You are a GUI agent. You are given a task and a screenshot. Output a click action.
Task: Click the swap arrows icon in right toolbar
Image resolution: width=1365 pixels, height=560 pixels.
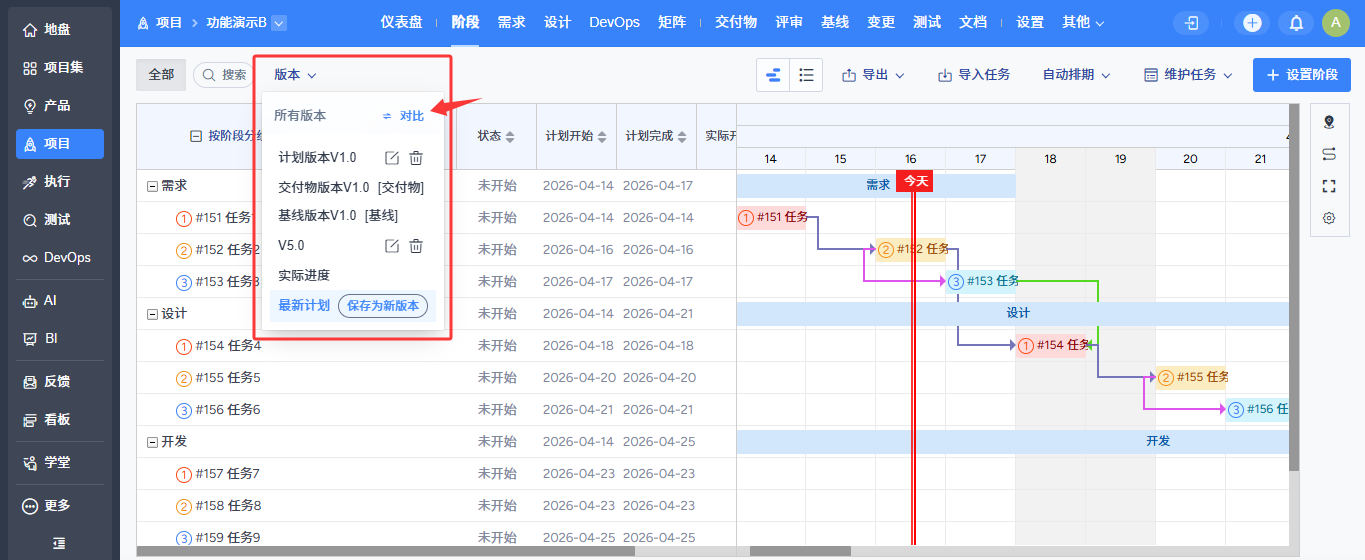coord(1329,154)
